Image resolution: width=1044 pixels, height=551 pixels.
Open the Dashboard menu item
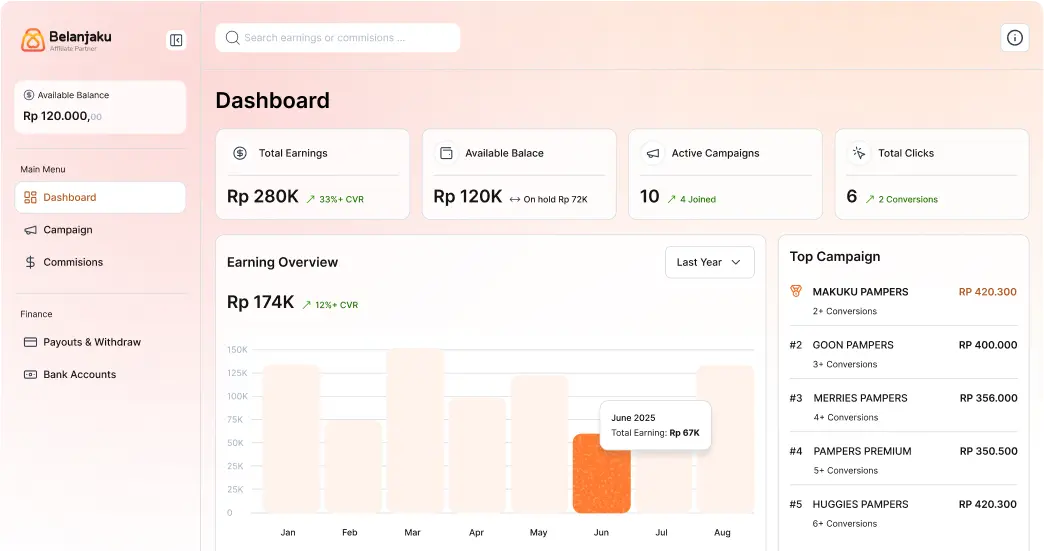pos(100,198)
